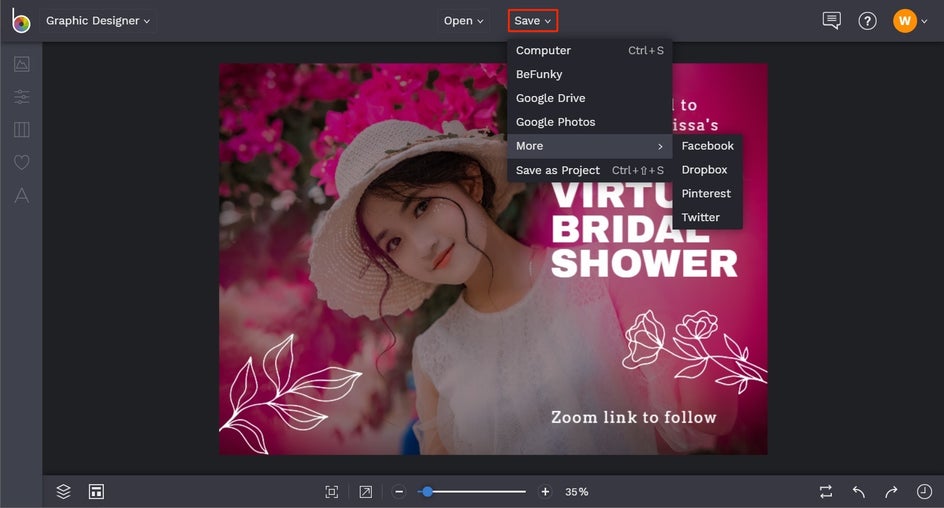Share to Pinterest from submenu
The width and height of the screenshot is (944, 508).
click(707, 193)
